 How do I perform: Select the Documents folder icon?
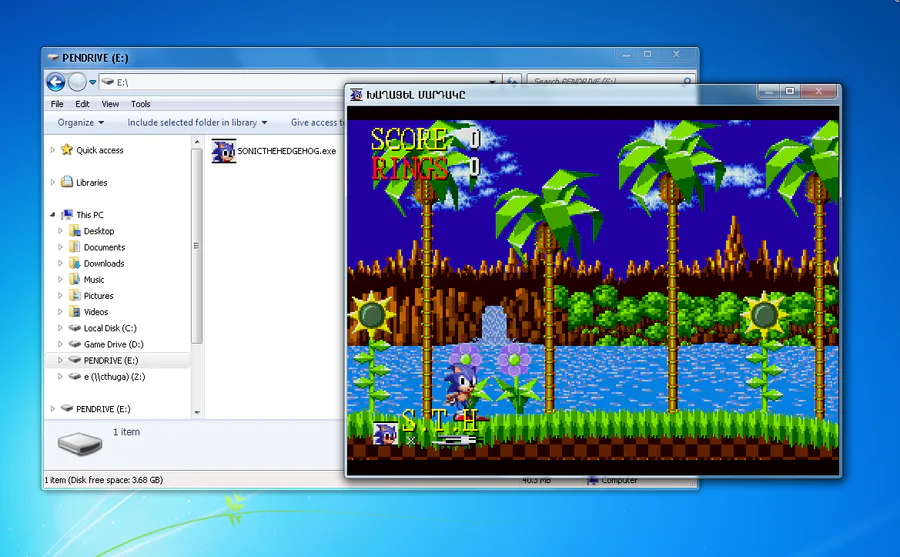pyautogui.click(x=75, y=247)
